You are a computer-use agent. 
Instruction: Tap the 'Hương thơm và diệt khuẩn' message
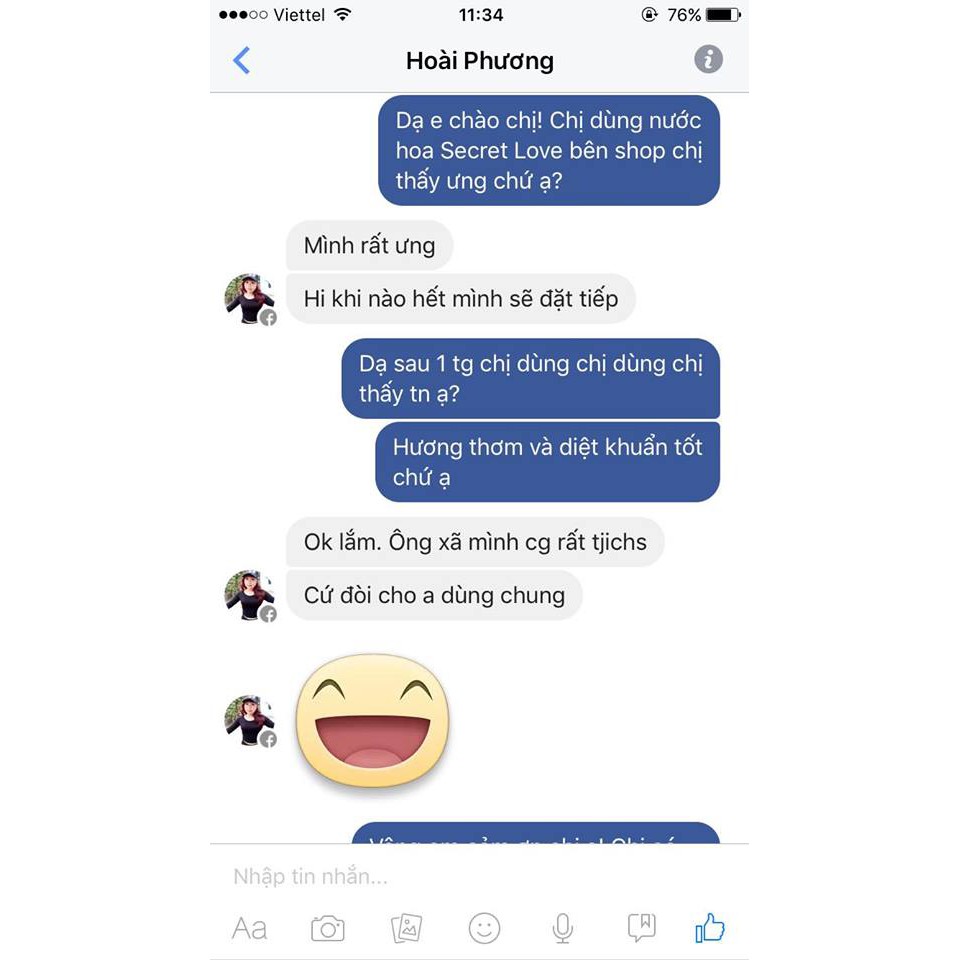pyautogui.click(x=547, y=462)
